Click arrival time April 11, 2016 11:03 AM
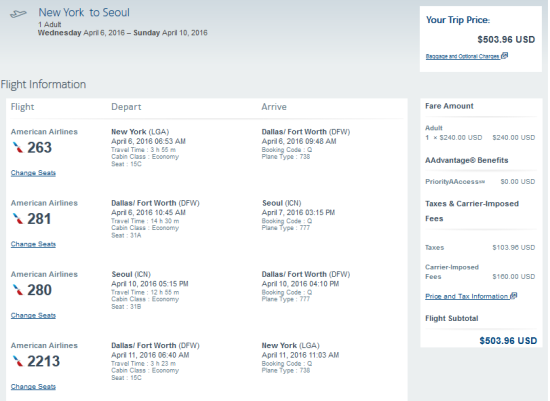 pyautogui.click(x=300, y=355)
